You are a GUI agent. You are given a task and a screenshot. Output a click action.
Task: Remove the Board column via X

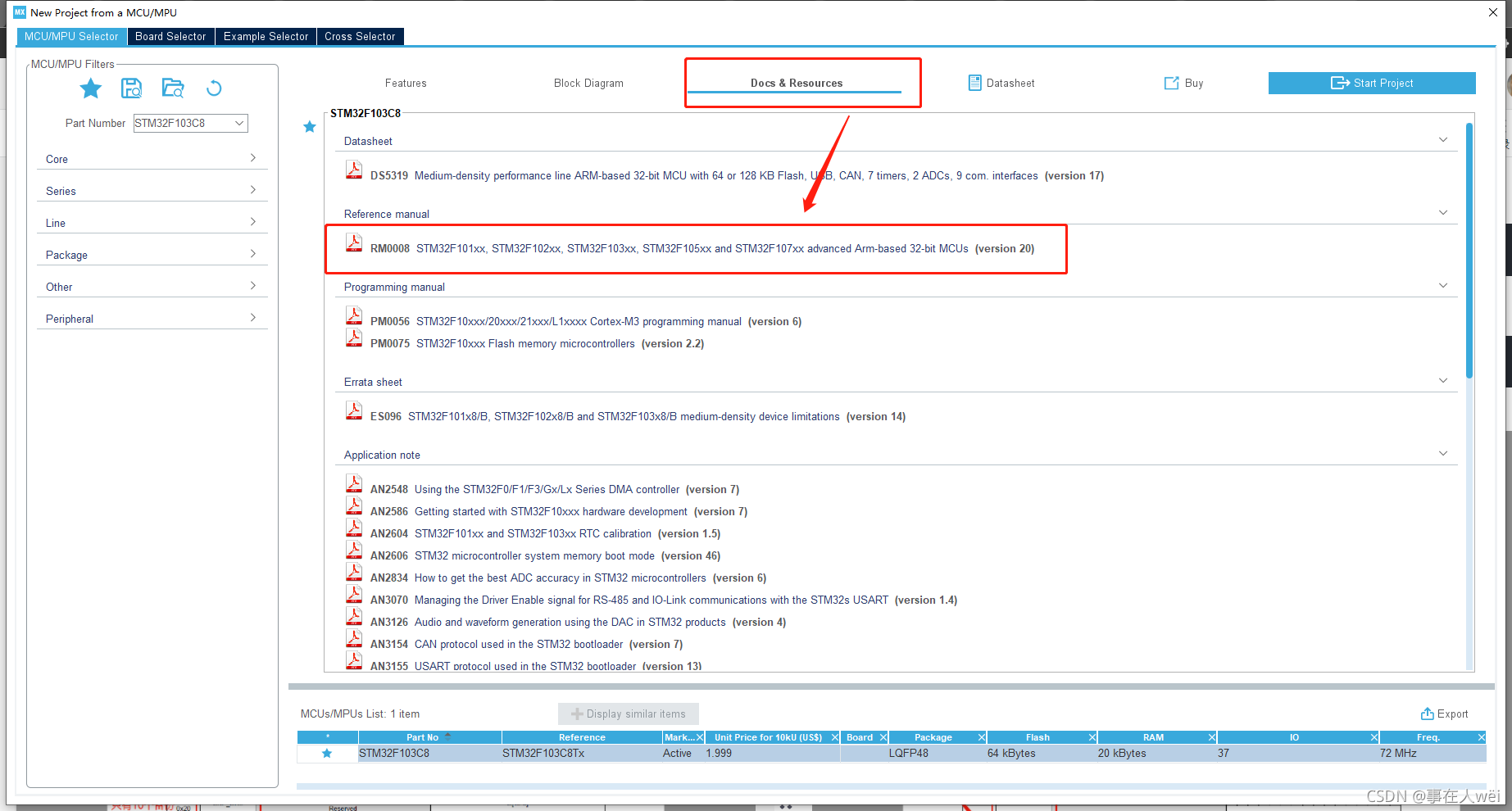click(883, 737)
